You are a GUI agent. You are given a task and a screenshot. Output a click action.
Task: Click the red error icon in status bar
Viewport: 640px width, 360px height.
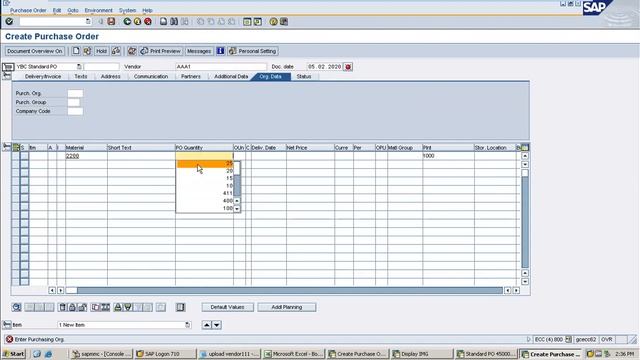(x=9, y=339)
